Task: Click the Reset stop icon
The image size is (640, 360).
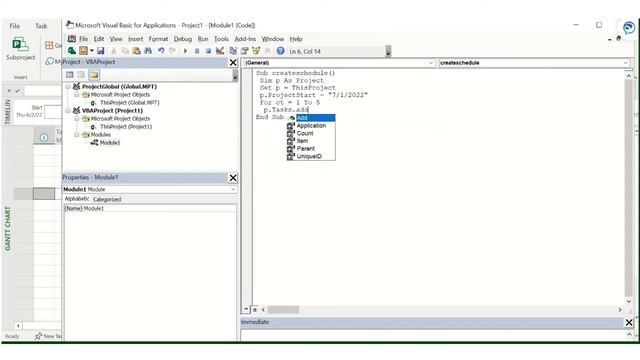Action: 208,51
